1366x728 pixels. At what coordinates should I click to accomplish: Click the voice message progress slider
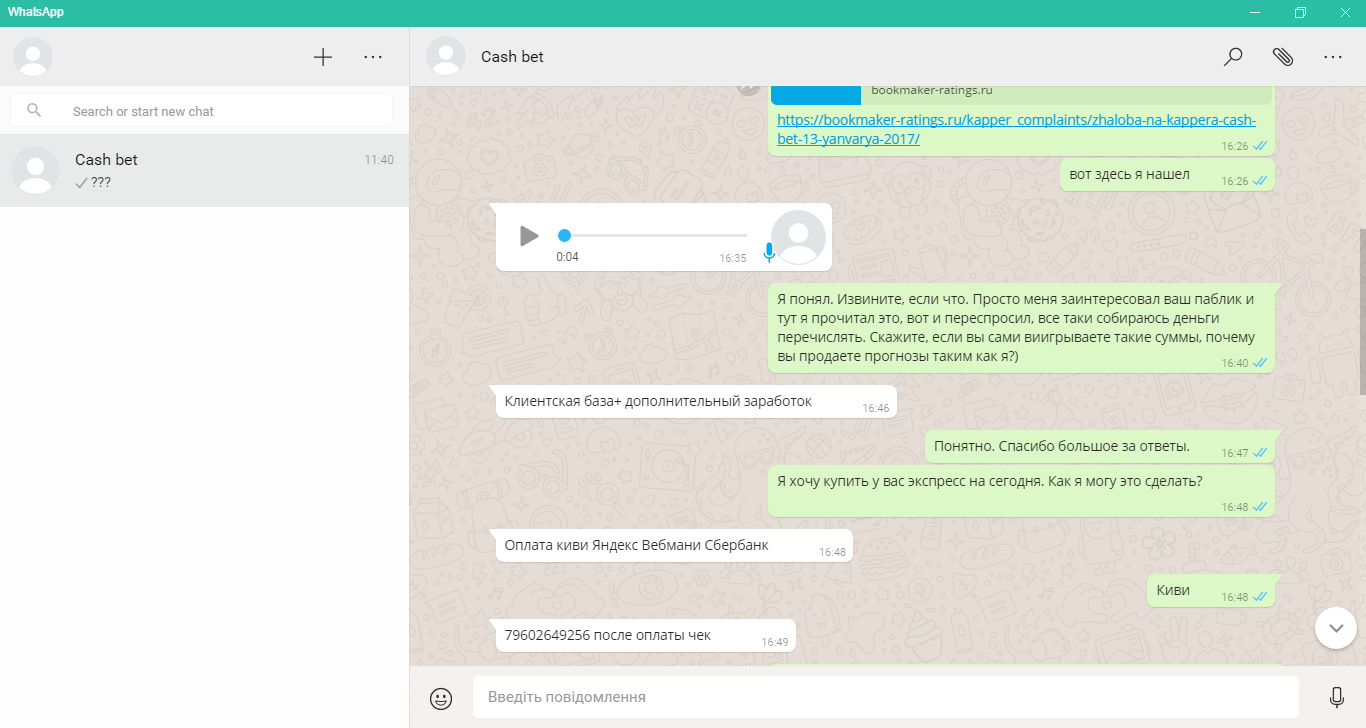[655, 236]
